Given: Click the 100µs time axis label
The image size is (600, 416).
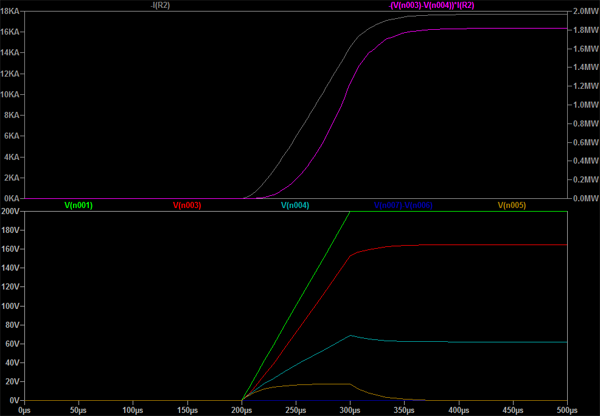Looking at the screenshot, I should point(133,411).
